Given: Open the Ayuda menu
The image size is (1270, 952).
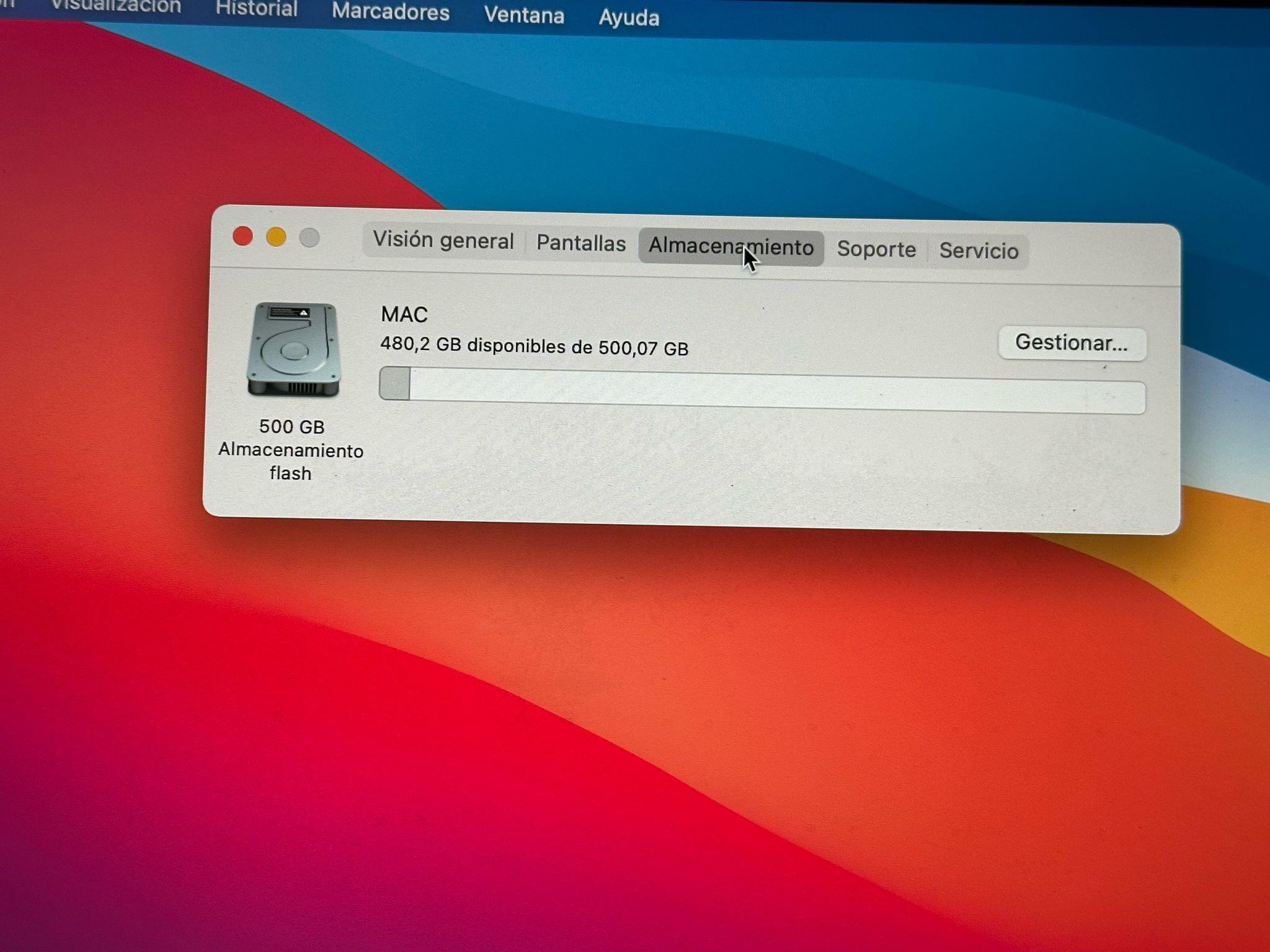Looking at the screenshot, I should tap(628, 17).
